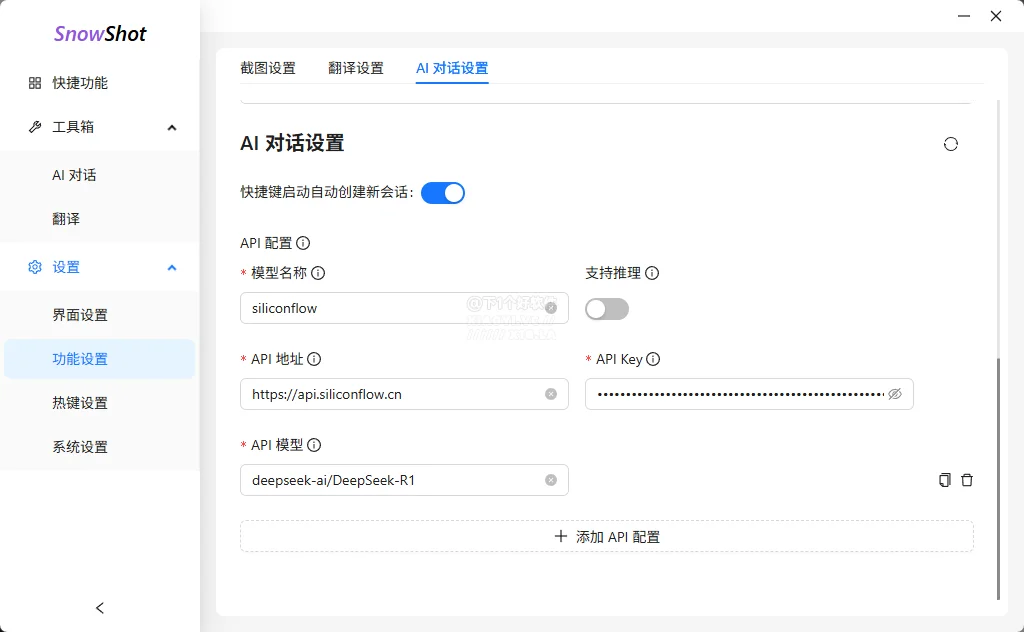1024x632 pixels.
Task: Show the hidden API Key
Action: (x=895, y=394)
